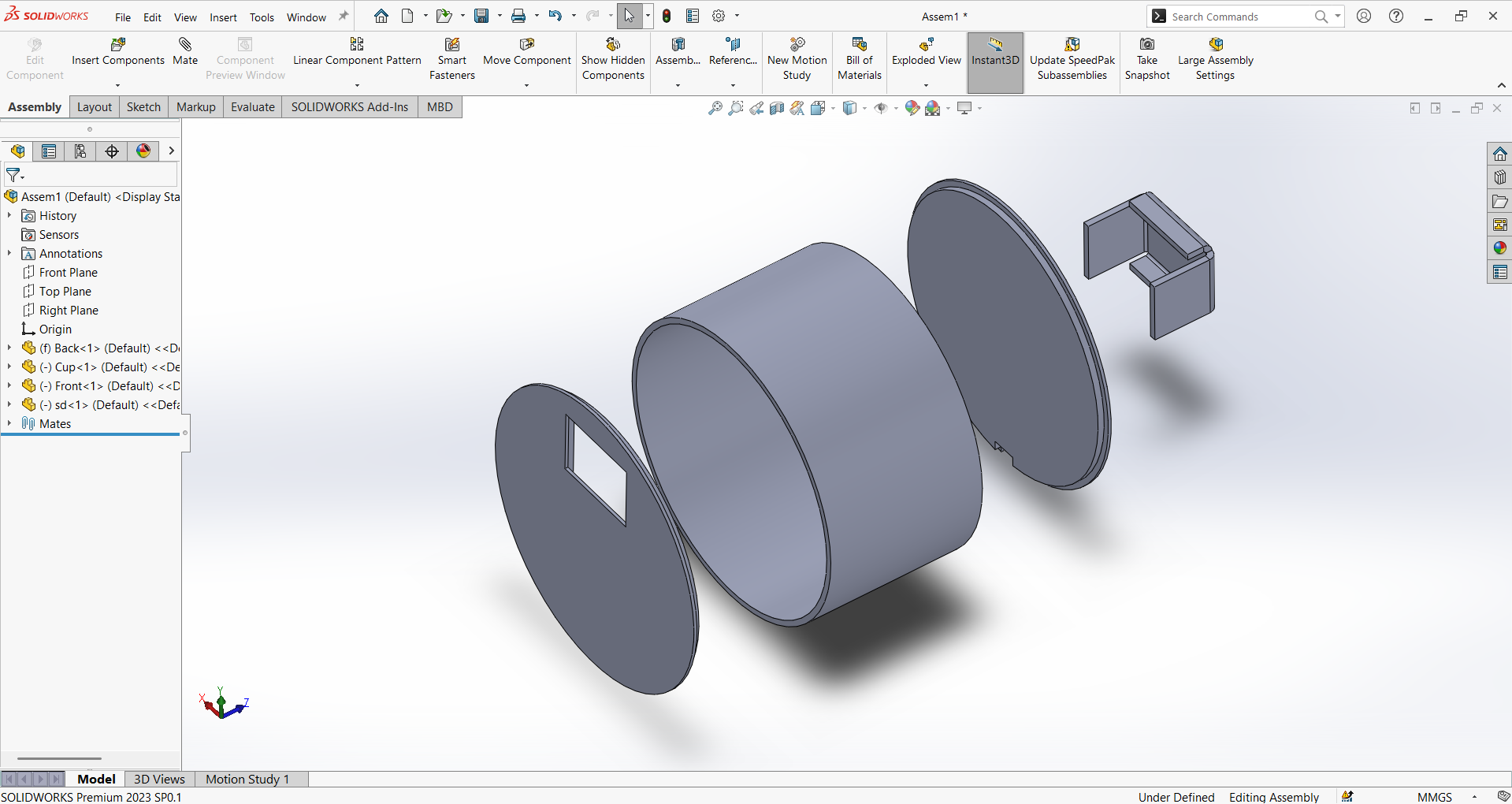Expand the History tree node
1512x804 pixels.
[9, 215]
